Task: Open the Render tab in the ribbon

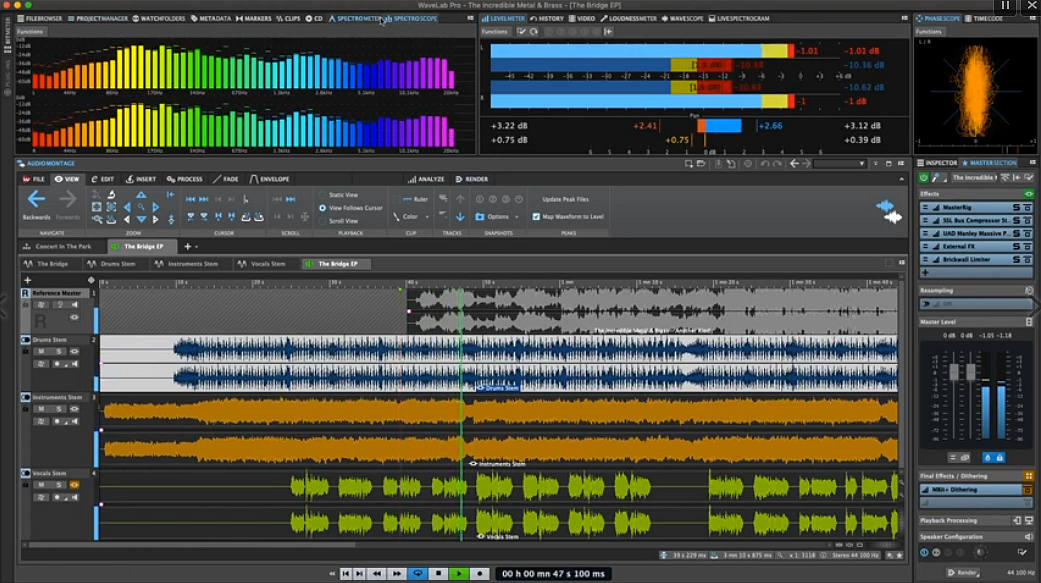Action: [x=472, y=179]
